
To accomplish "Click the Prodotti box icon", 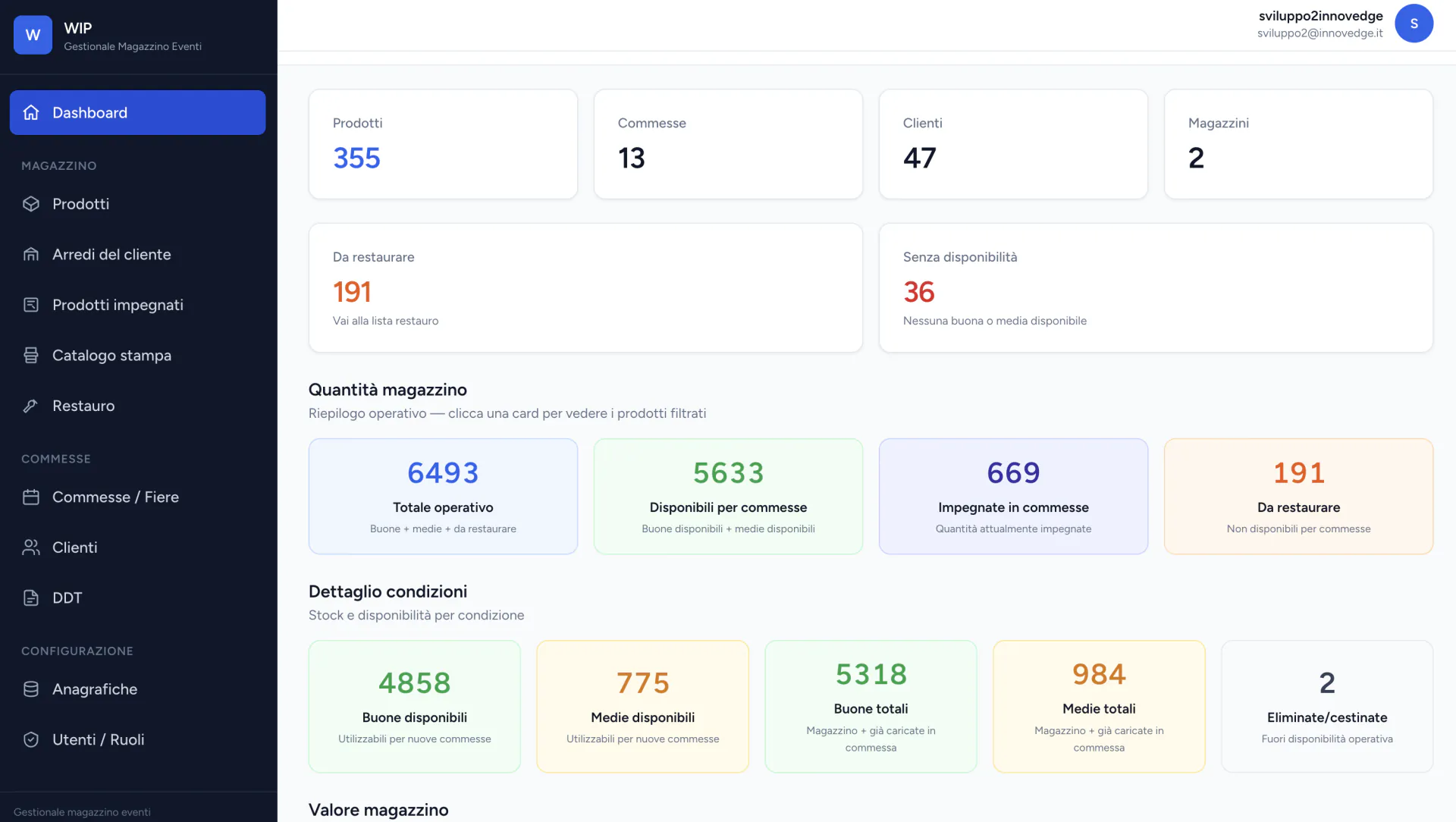I will pos(31,204).
